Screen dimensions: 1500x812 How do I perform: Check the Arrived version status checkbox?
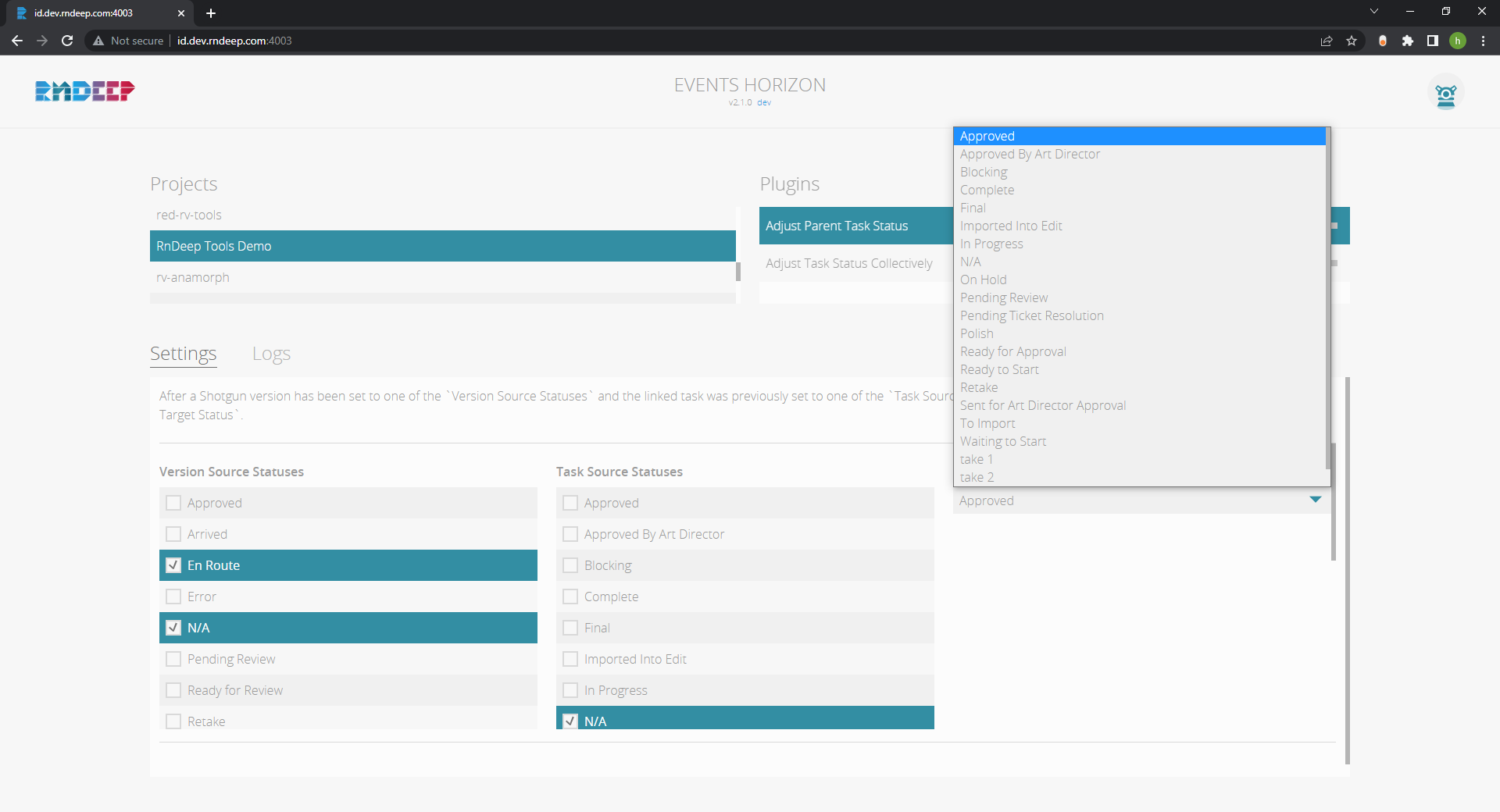pos(173,534)
